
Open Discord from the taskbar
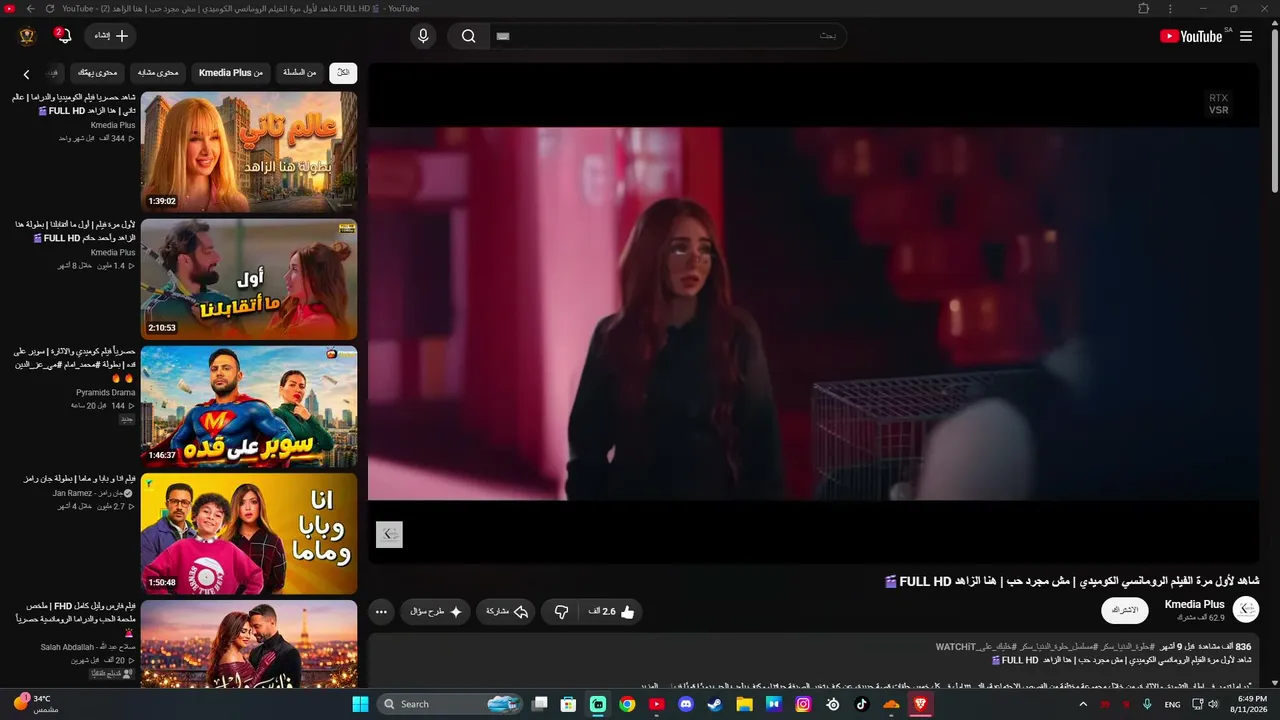685,704
